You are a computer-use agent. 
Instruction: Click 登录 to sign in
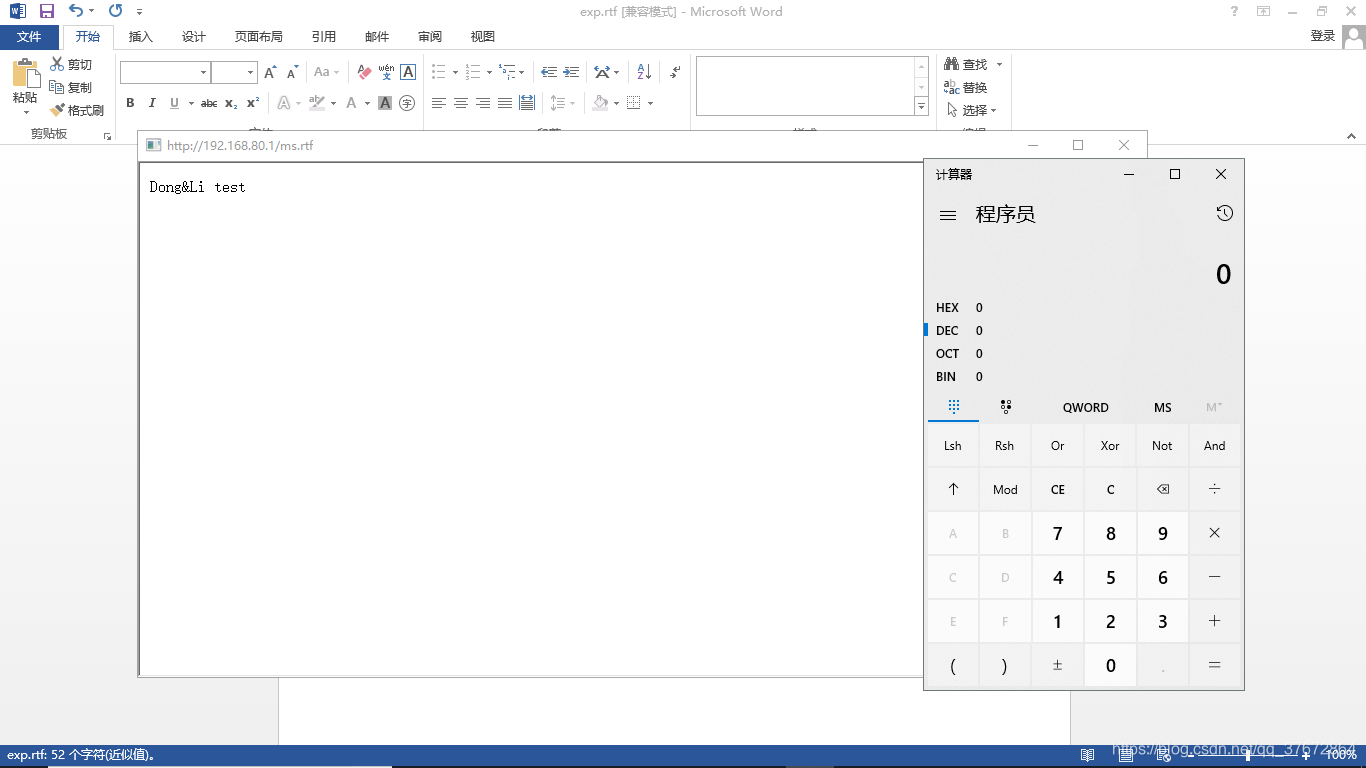1323,36
